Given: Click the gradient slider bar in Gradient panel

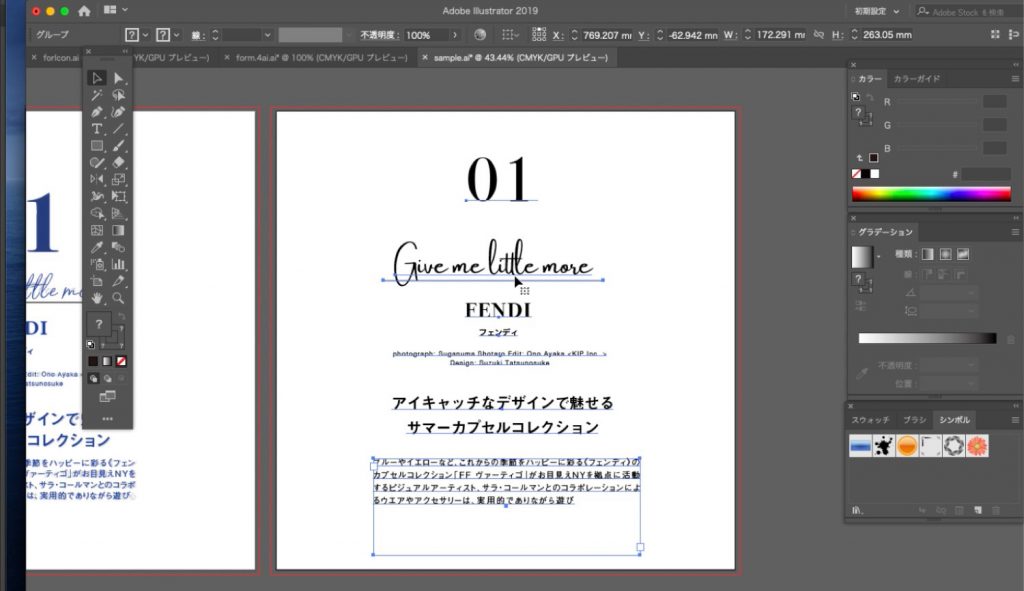Looking at the screenshot, I should coord(927,338).
